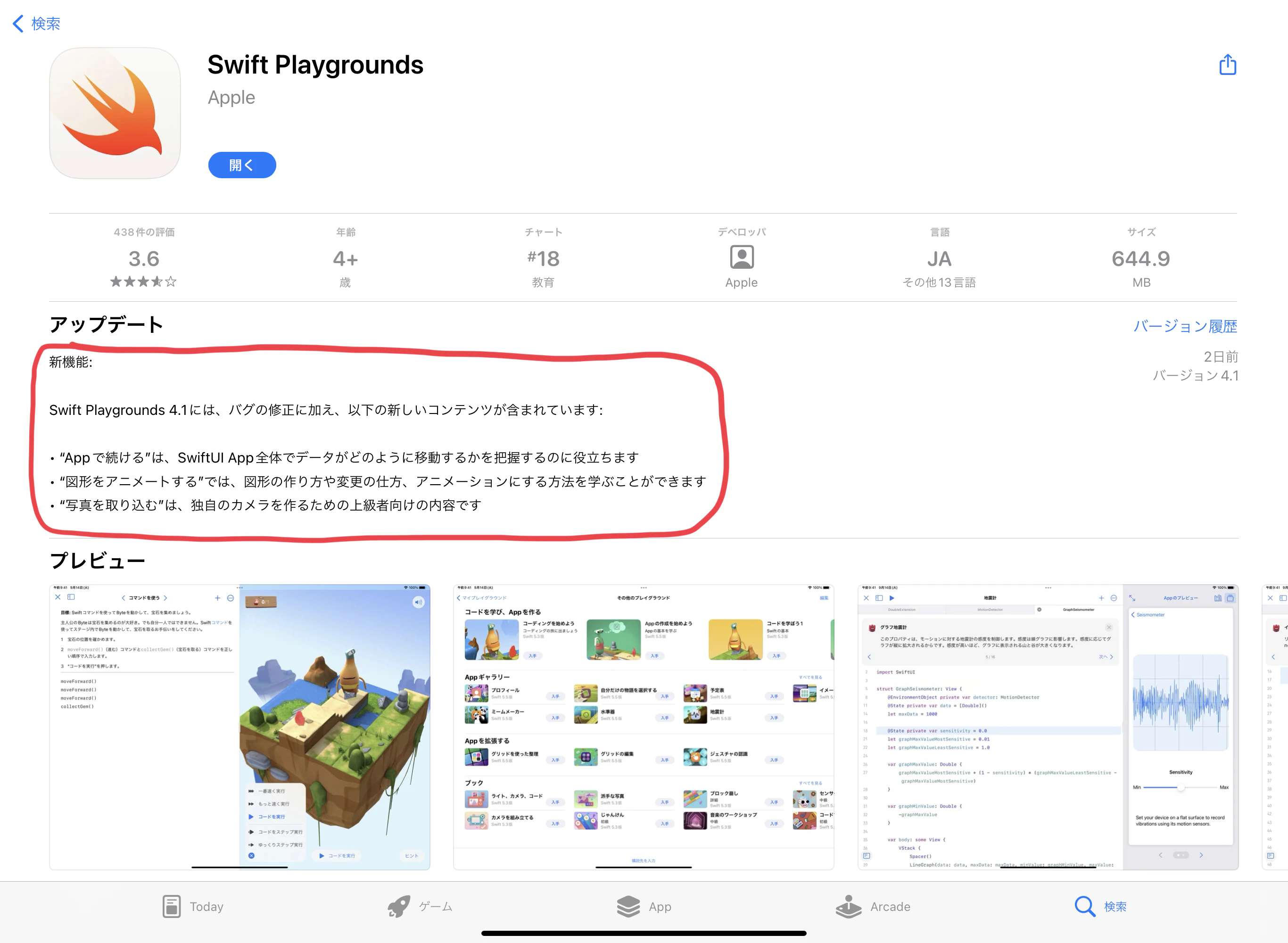Open バージョン履歴 link
Image resolution: width=1288 pixels, height=943 pixels.
point(1185,326)
